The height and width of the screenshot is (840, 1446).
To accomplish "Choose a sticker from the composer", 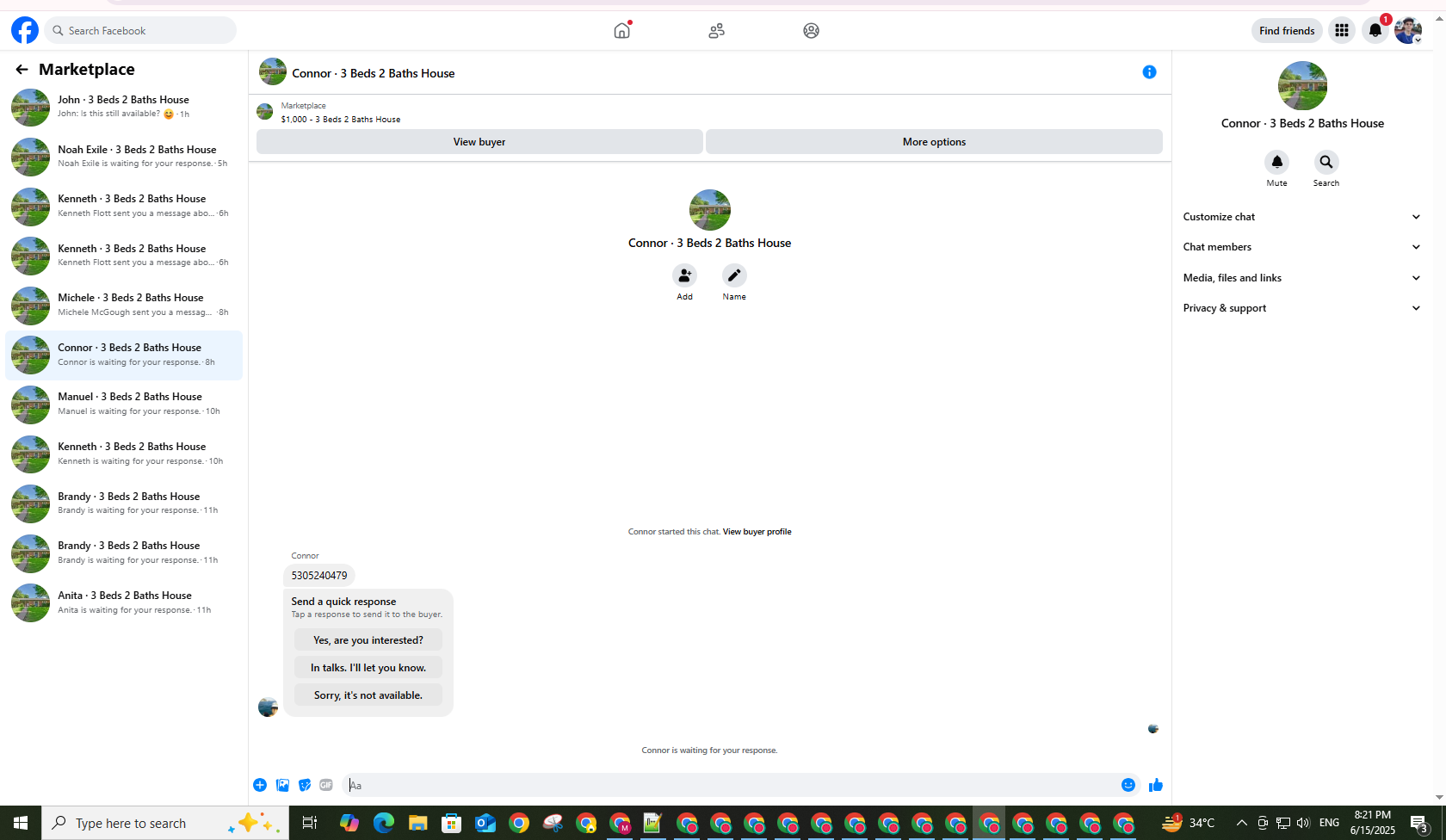I will click(305, 785).
